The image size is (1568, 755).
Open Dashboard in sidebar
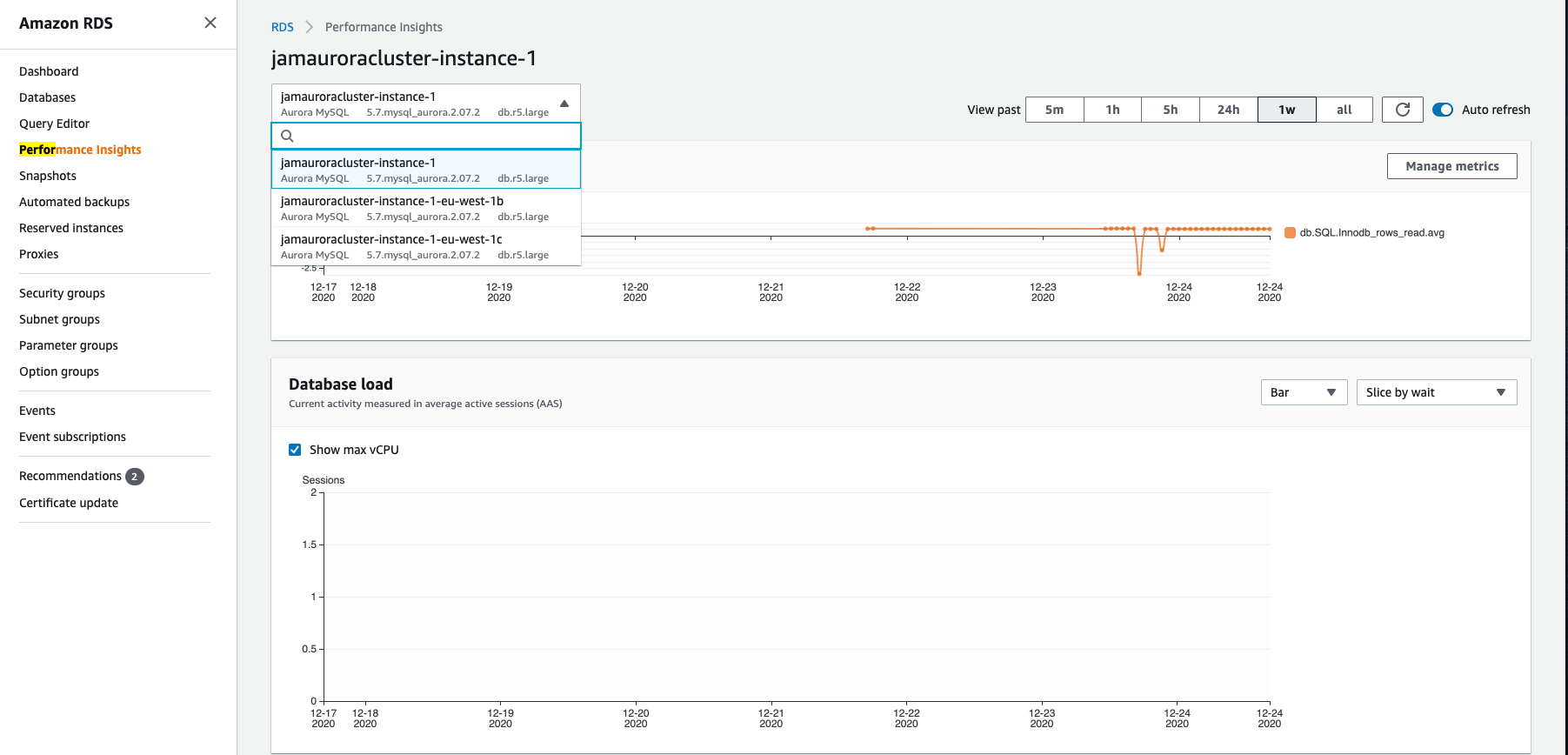pyautogui.click(x=49, y=71)
